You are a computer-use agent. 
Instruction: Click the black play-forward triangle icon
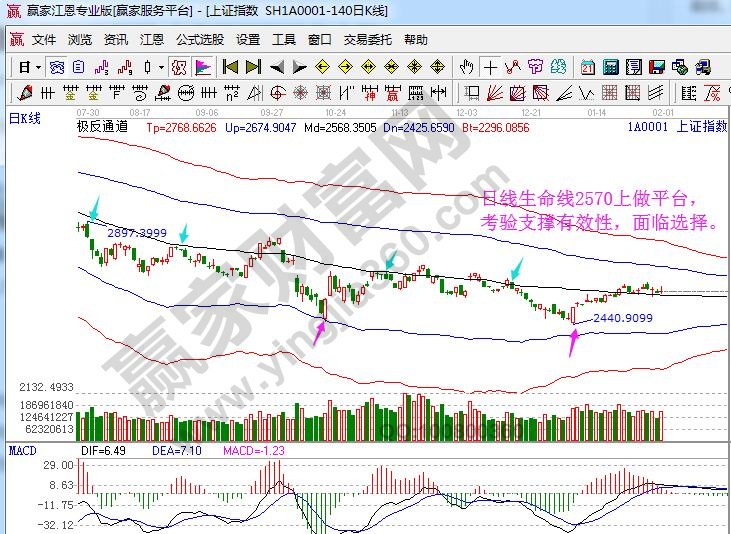pyautogui.click(x=298, y=67)
